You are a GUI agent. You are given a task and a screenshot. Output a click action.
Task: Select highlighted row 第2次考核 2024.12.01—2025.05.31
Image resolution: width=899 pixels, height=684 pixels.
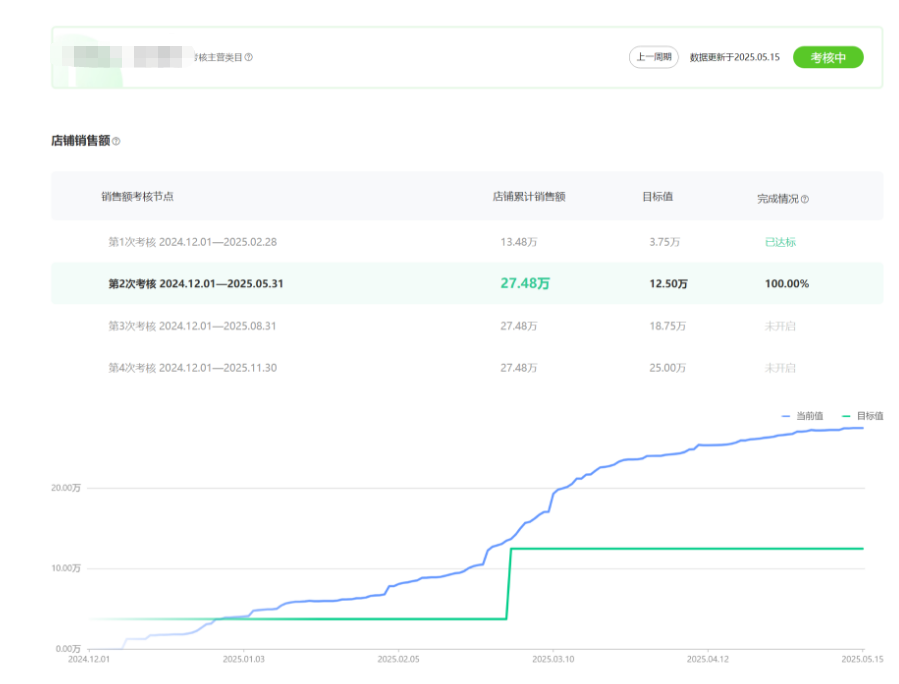coord(196,284)
